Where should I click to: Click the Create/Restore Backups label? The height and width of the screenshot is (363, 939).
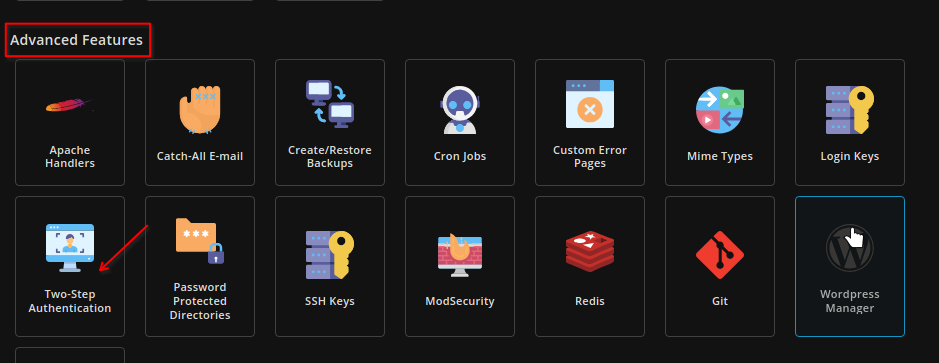[330, 156]
